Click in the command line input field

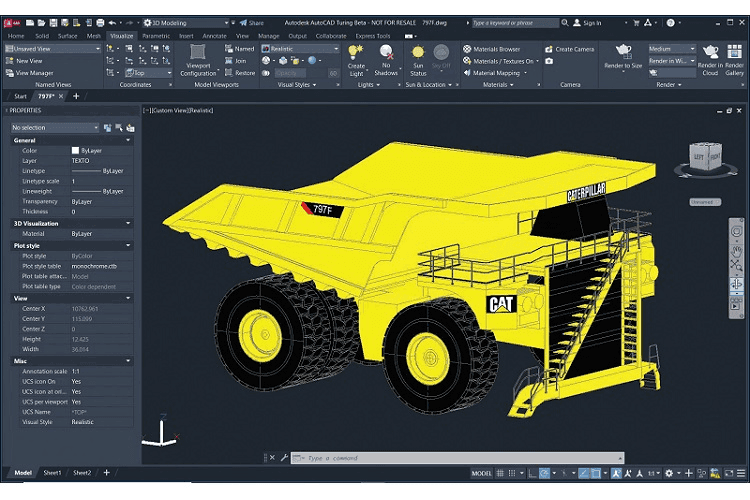coord(457,458)
